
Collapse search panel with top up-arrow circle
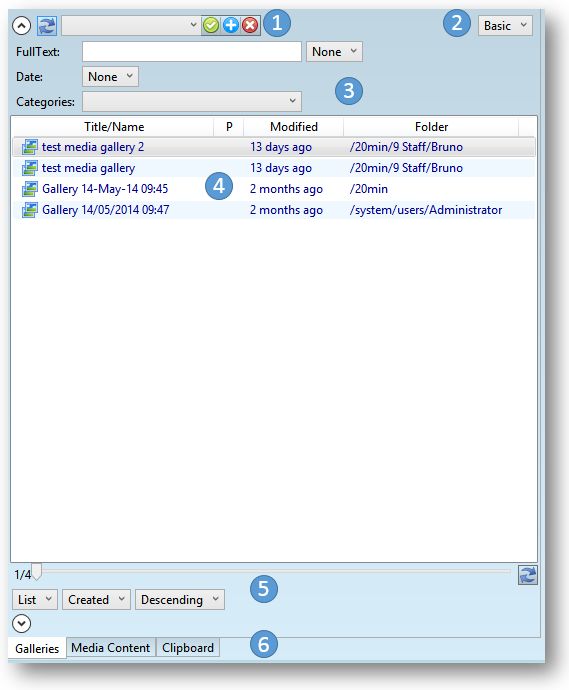pos(22,26)
